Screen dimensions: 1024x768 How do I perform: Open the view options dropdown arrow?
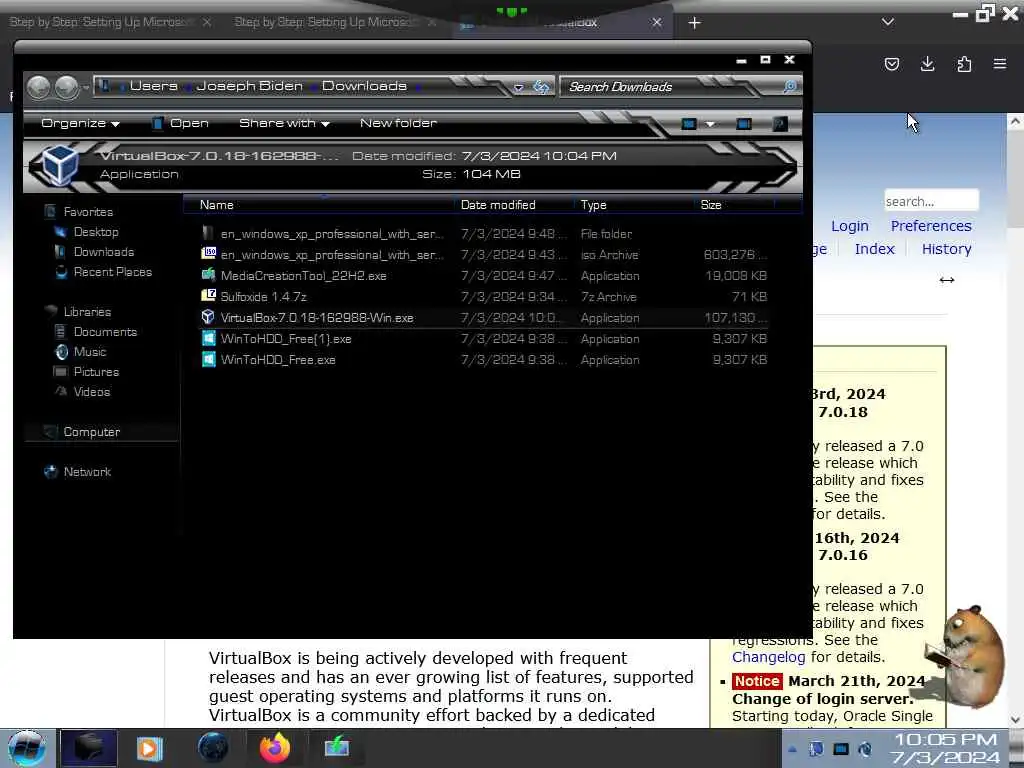coord(710,124)
